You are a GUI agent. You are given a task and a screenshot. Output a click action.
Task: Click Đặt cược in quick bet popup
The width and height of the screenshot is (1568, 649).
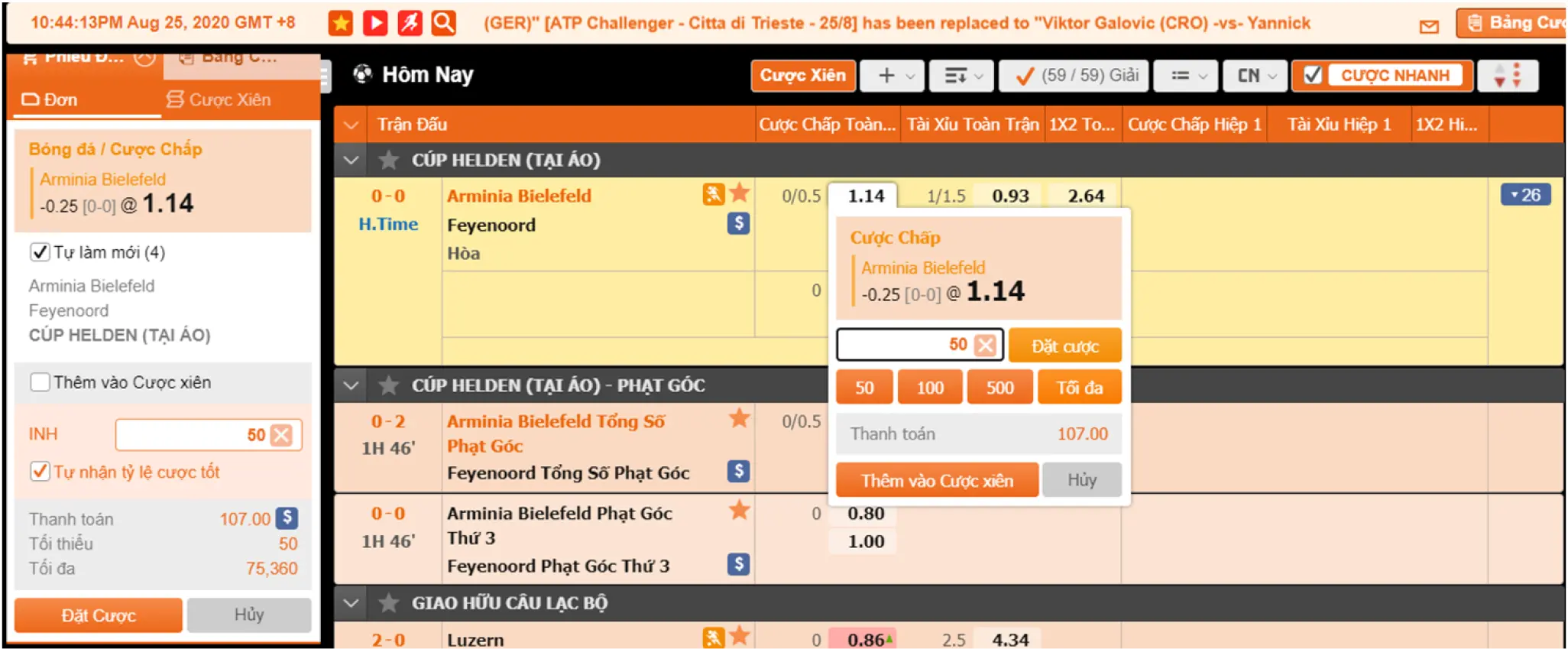tap(1065, 346)
